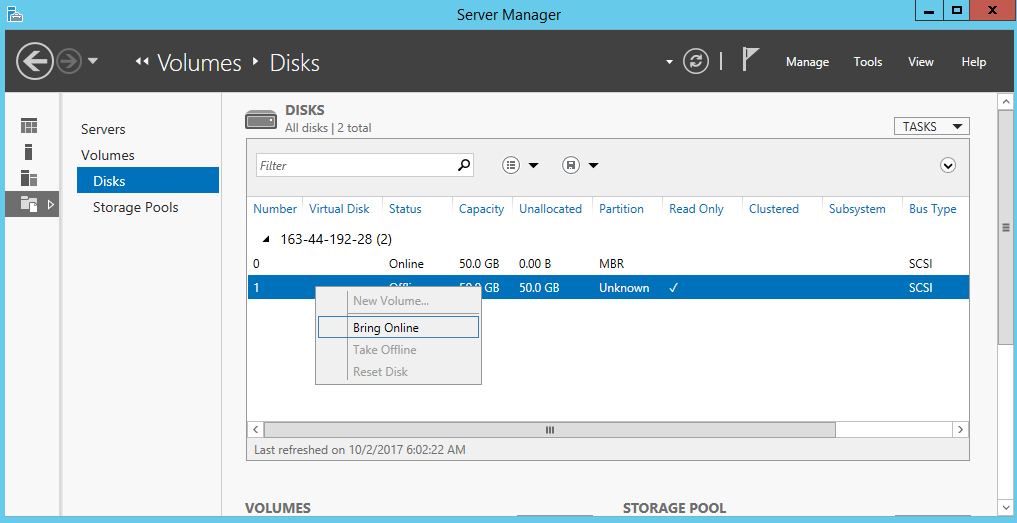Open the list view options dropdown

pyautogui.click(x=520, y=165)
